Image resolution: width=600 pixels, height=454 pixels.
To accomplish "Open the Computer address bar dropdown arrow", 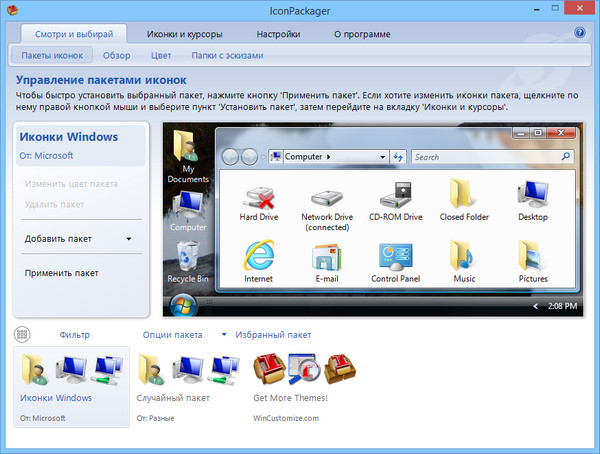I will coord(382,157).
